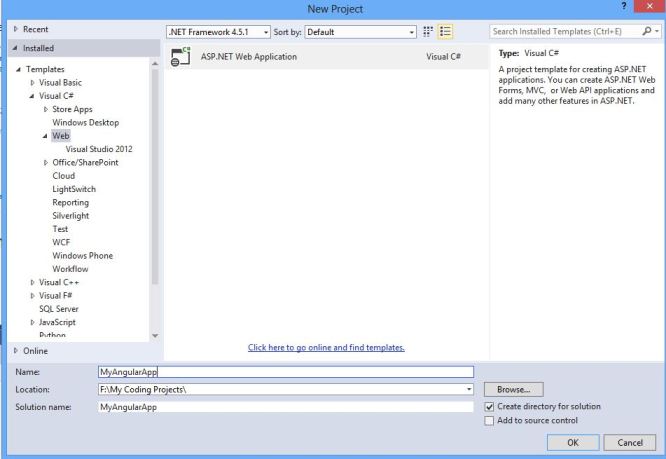The height and width of the screenshot is (459, 666).
Task: Expand the Visual F# node arrow
Action: pyautogui.click(x=32, y=296)
